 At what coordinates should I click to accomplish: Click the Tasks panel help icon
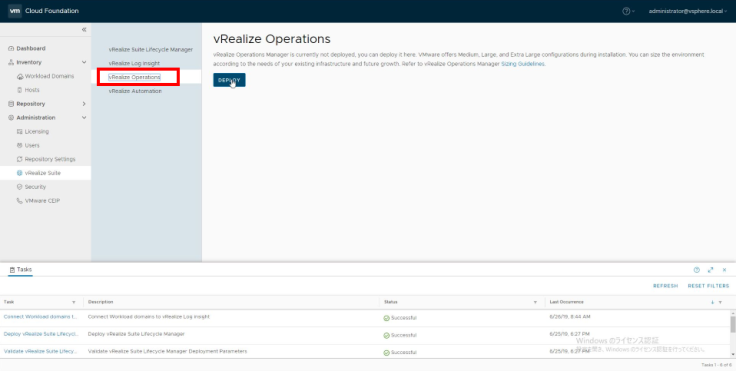click(x=697, y=270)
